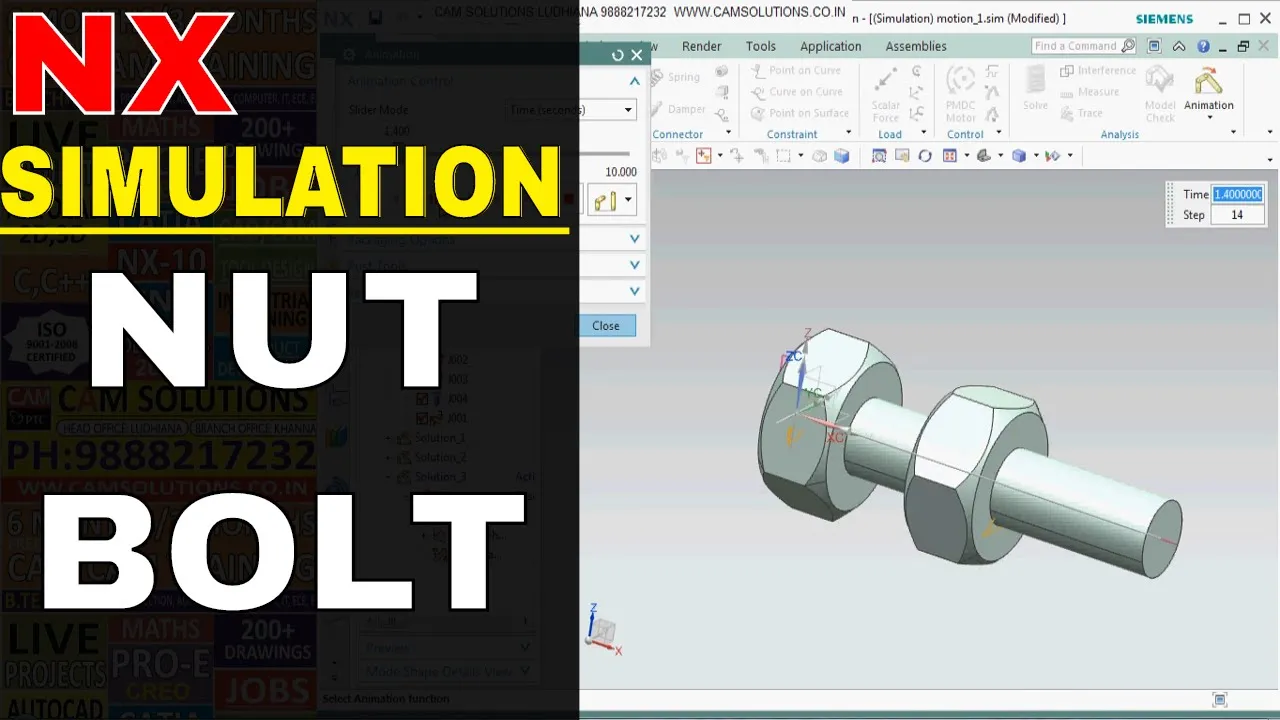
Task: Click the animation time slider bar
Action: (x=605, y=153)
